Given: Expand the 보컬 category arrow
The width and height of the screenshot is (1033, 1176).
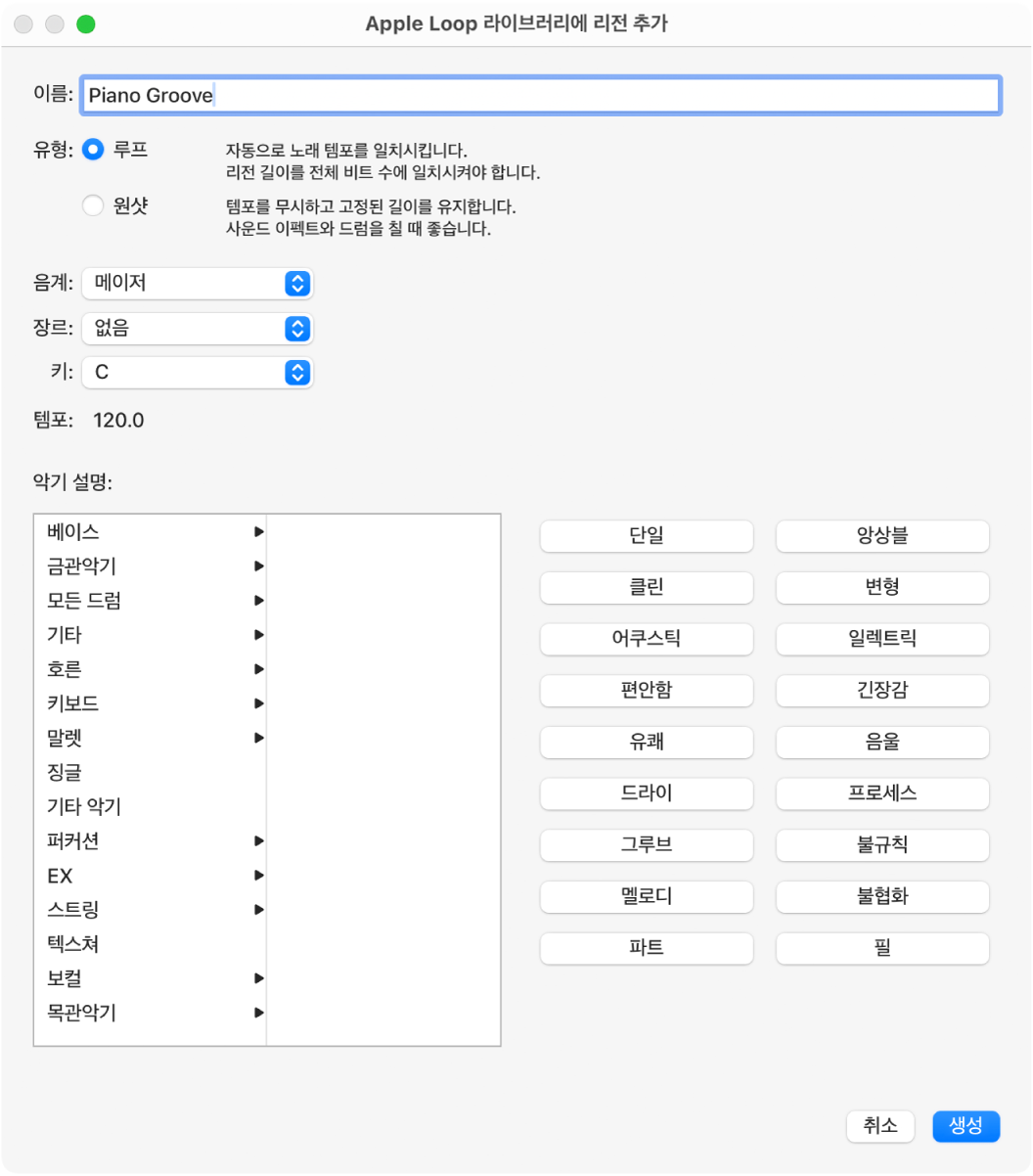Looking at the screenshot, I should 259,978.
